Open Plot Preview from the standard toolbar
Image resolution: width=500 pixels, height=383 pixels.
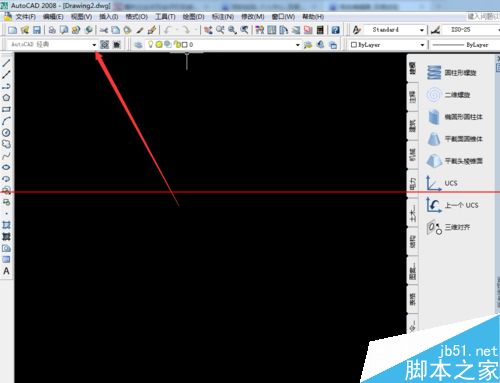[64, 30]
